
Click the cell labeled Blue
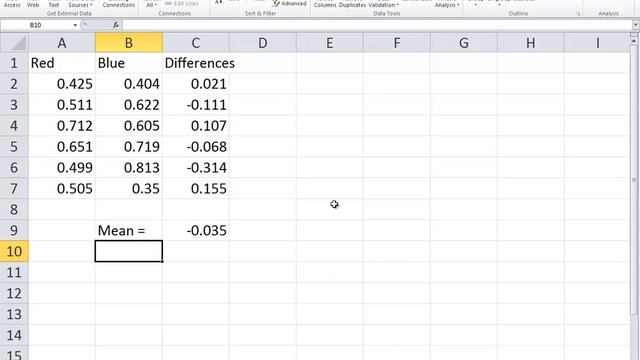[129, 63]
